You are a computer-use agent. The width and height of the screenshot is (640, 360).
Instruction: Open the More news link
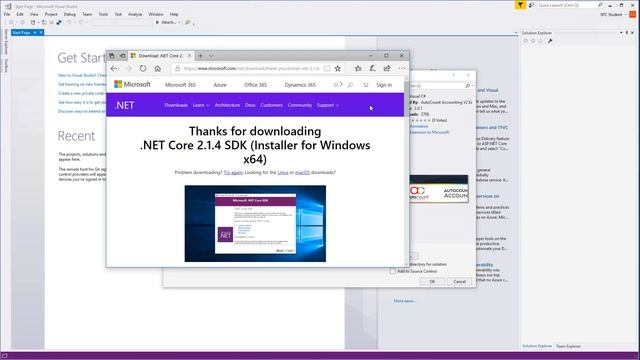(404, 301)
